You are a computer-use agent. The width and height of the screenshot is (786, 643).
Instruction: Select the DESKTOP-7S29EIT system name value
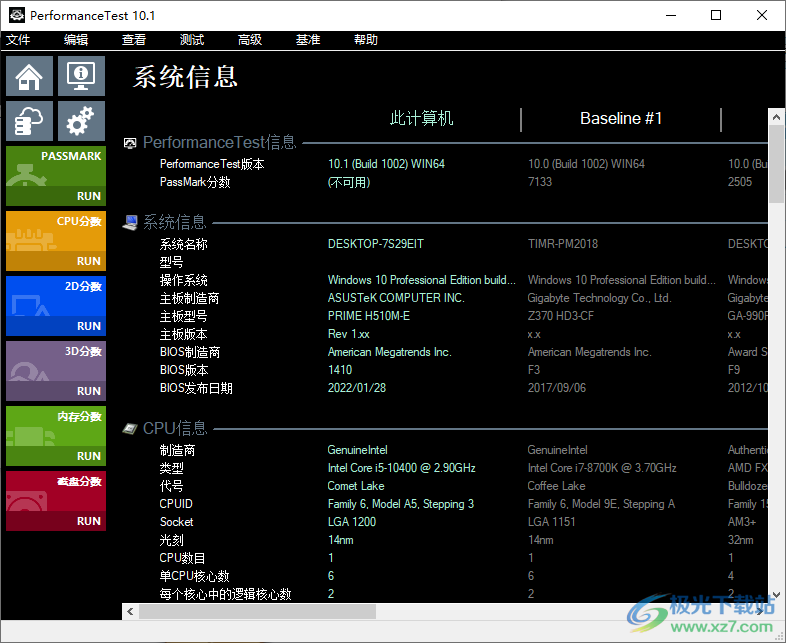pos(375,244)
